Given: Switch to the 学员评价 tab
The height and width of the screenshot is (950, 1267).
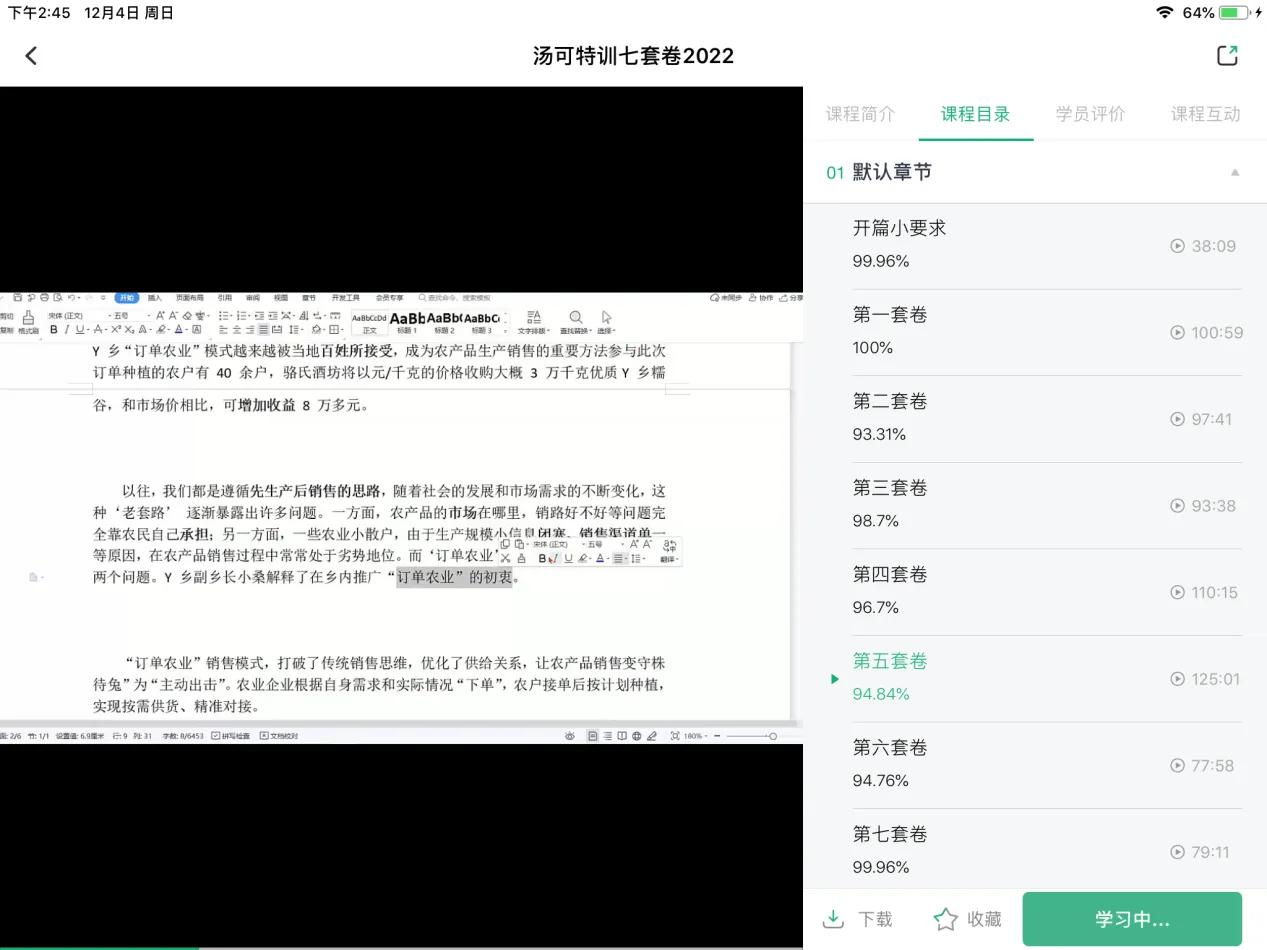Looking at the screenshot, I should 1090,114.
